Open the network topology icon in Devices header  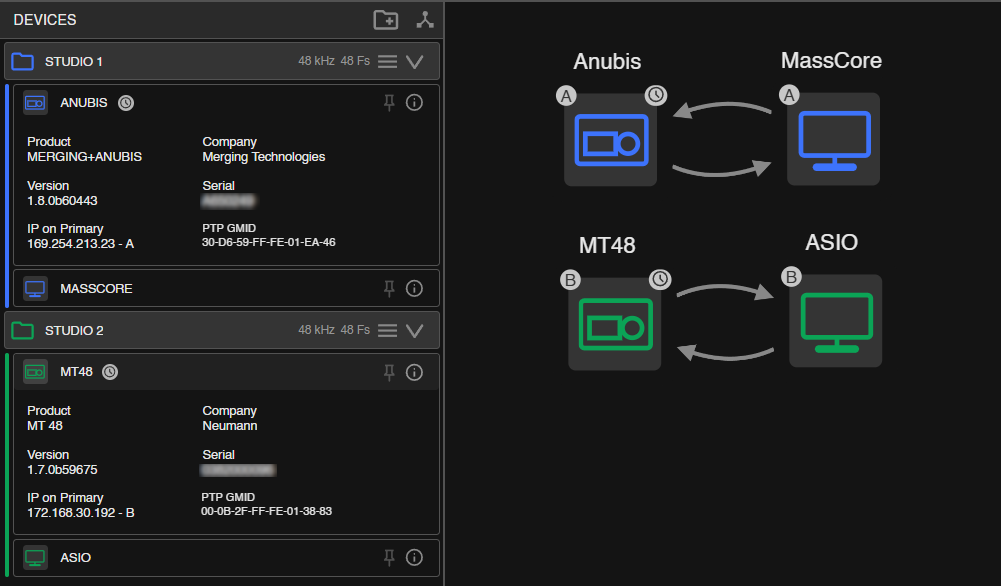coord(425,20)
